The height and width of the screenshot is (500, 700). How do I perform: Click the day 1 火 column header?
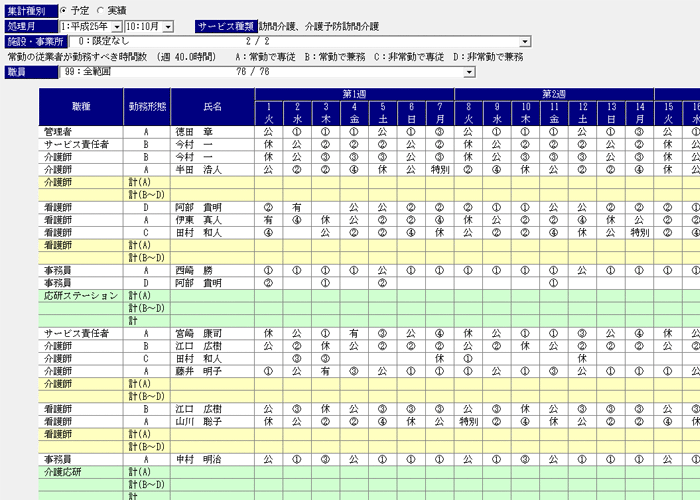click(x=269, y=113)
